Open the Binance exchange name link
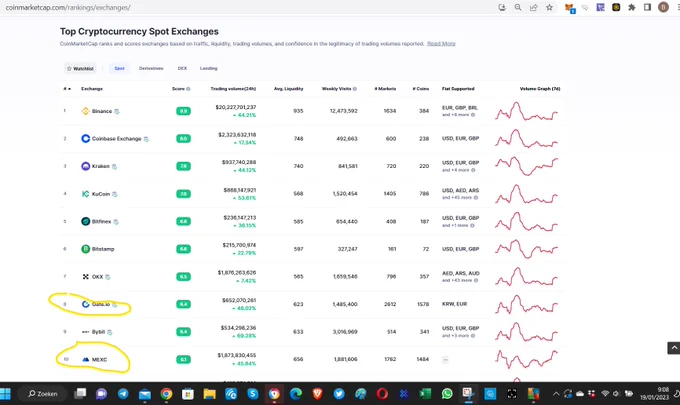680x405 pixels. 102,111
